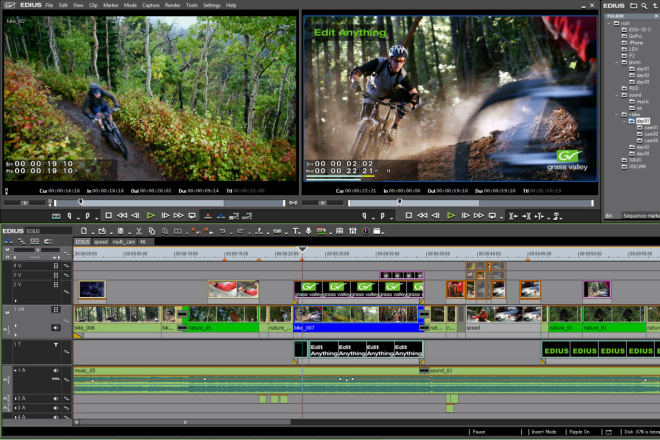Collapse the root folder in bin tree
Viewport: 660px width, 440px height.
tap(609, 23)
